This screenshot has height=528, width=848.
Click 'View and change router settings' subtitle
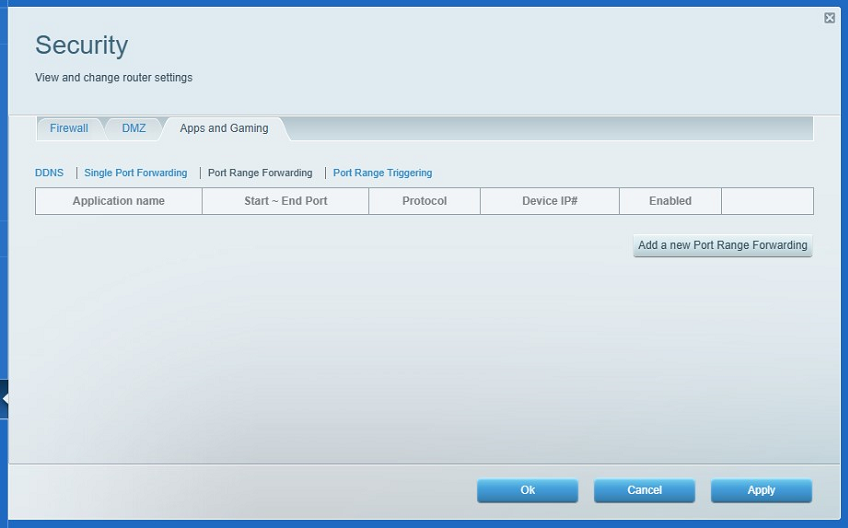point(114,77)
